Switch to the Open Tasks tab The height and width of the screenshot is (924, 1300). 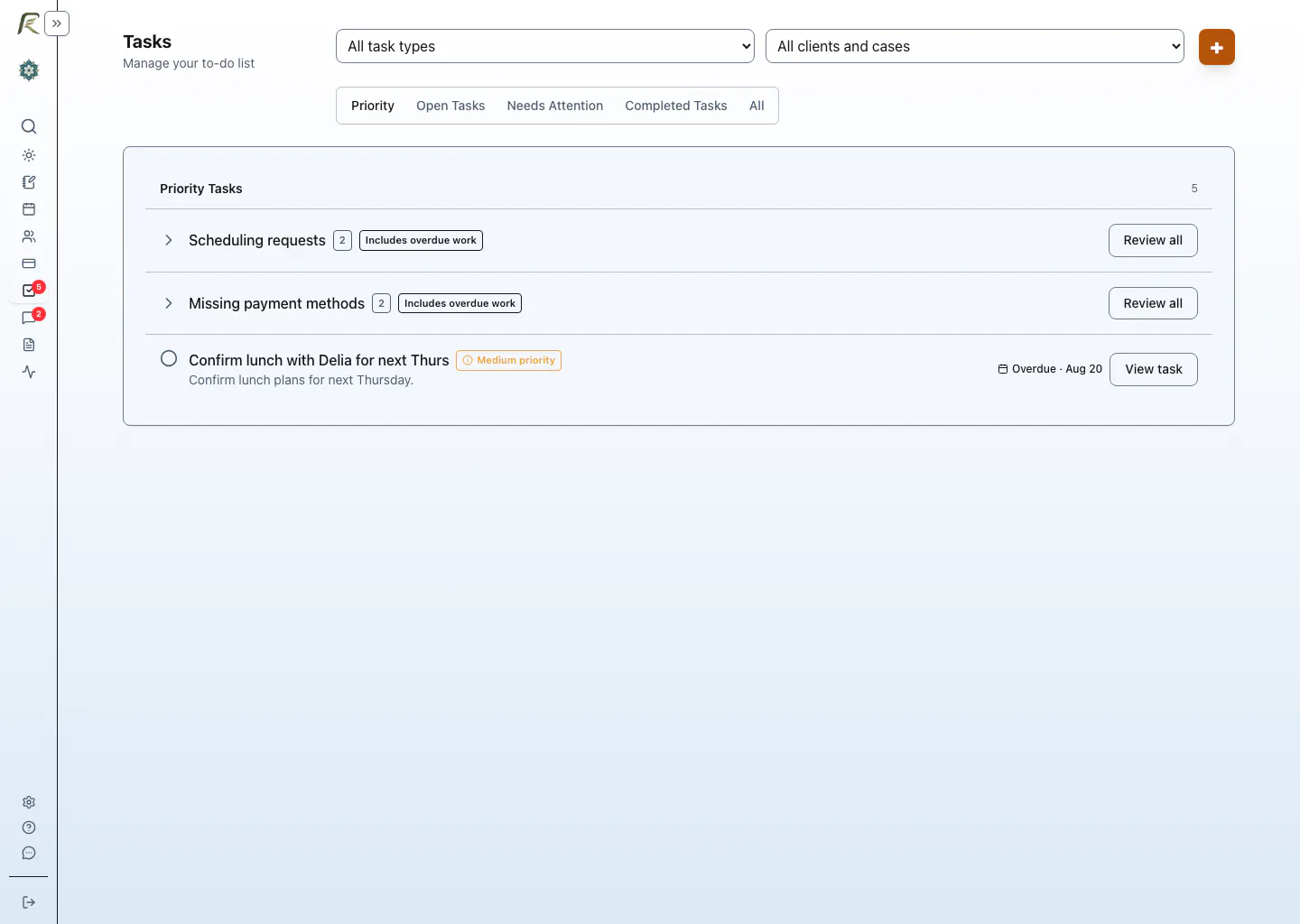pos(450,106)
